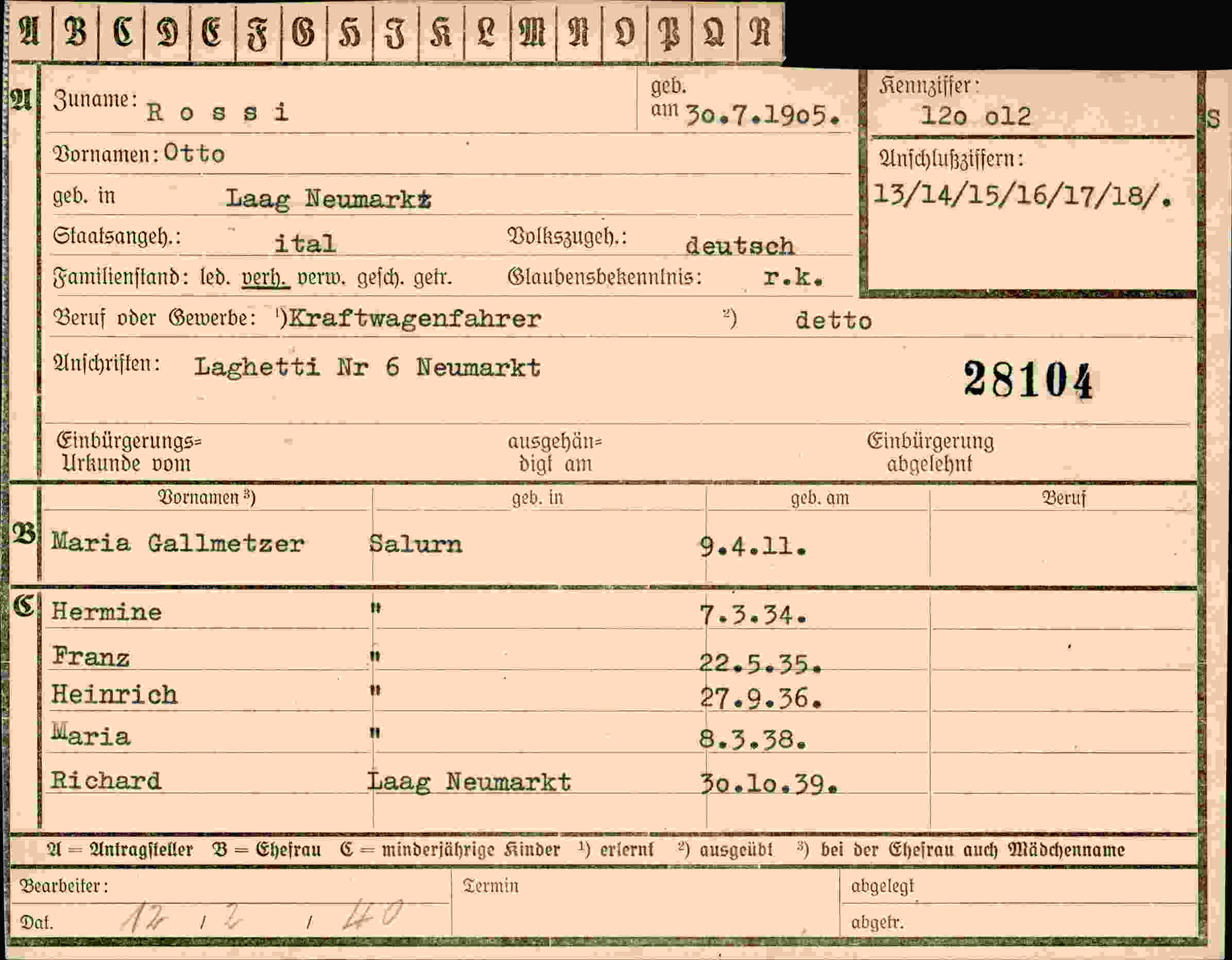Click the Anschlußziffern "13/14/15/16/17/18/."
The height and width of the screenshot is (960, 1232).
[1022, 195]
